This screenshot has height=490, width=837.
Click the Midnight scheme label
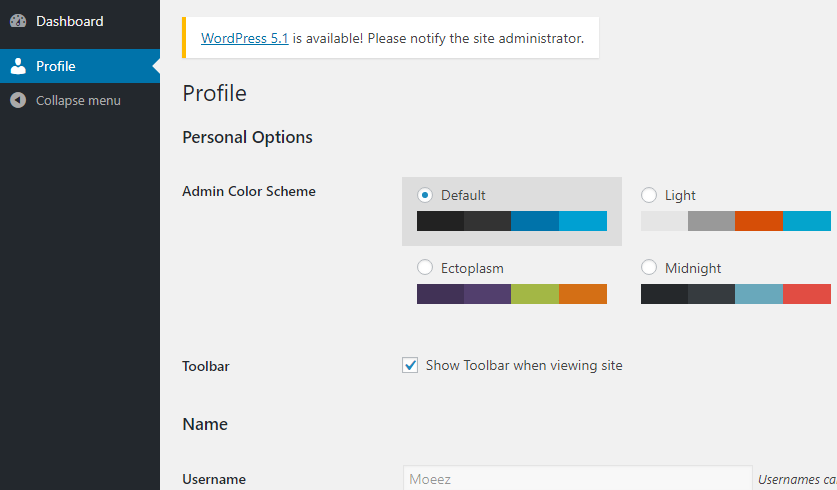[x=693, y=268]
